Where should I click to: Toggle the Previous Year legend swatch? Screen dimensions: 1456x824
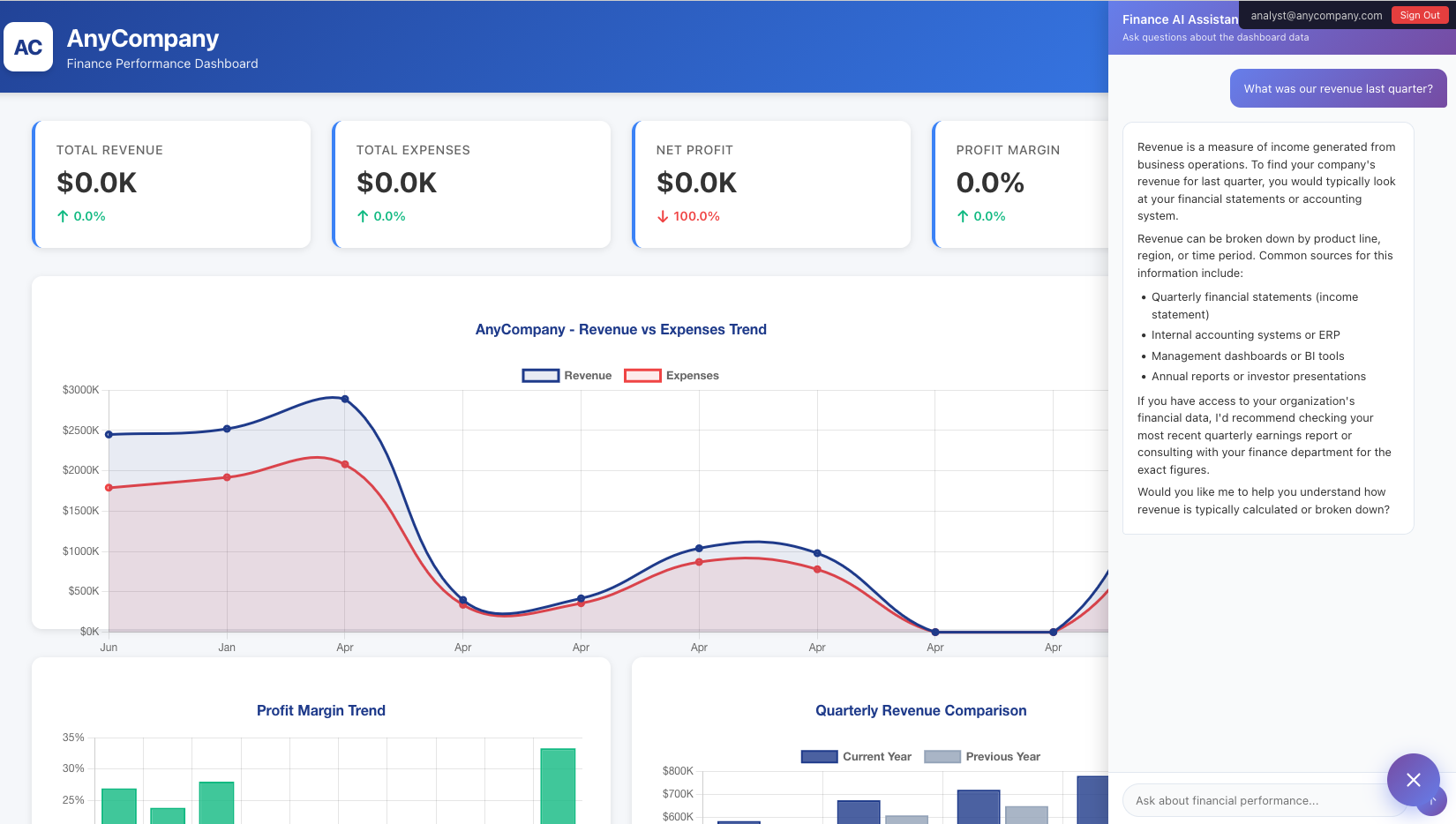pos(942,757)
